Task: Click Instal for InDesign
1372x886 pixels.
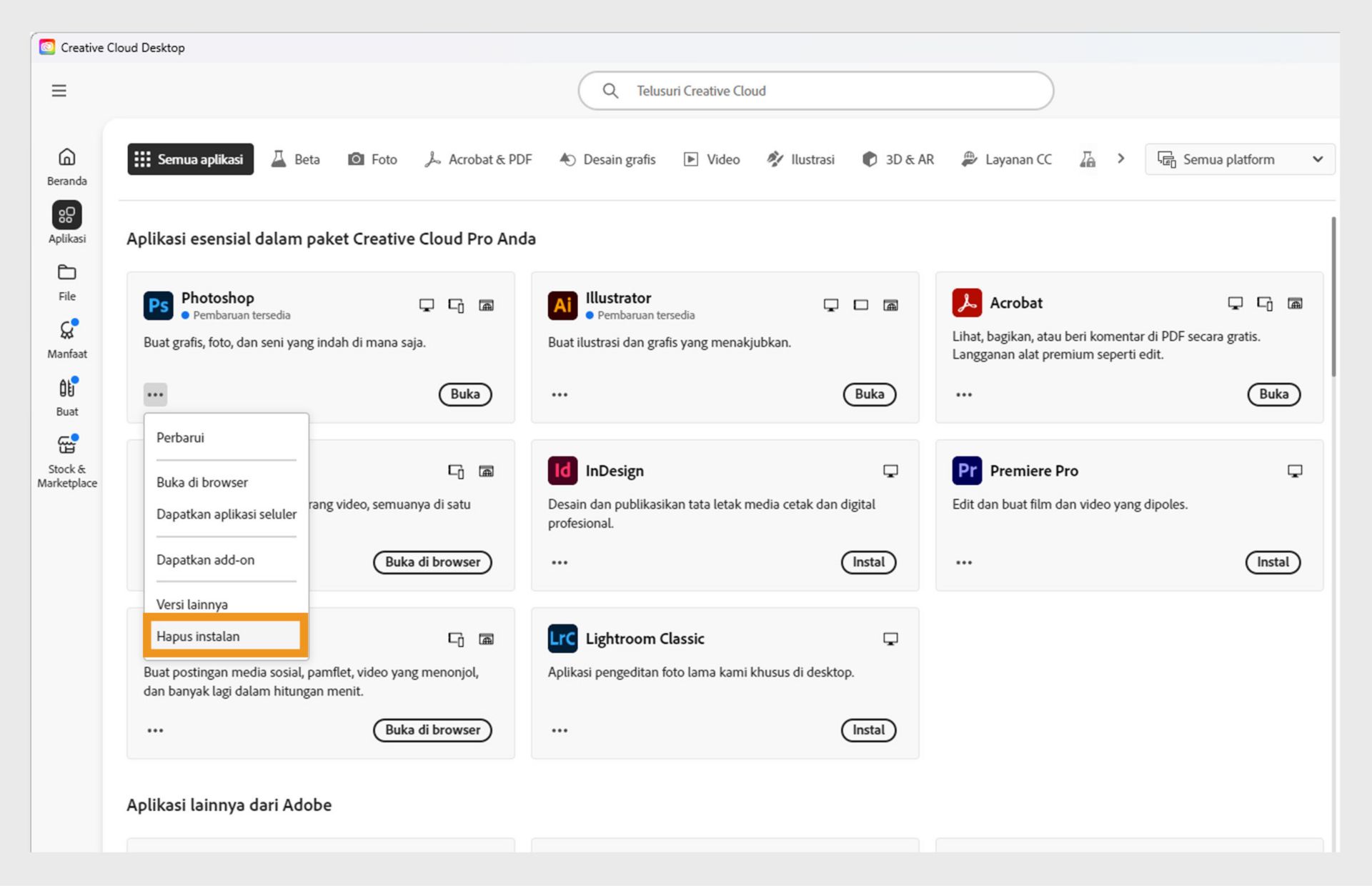Action: point(868,562)
